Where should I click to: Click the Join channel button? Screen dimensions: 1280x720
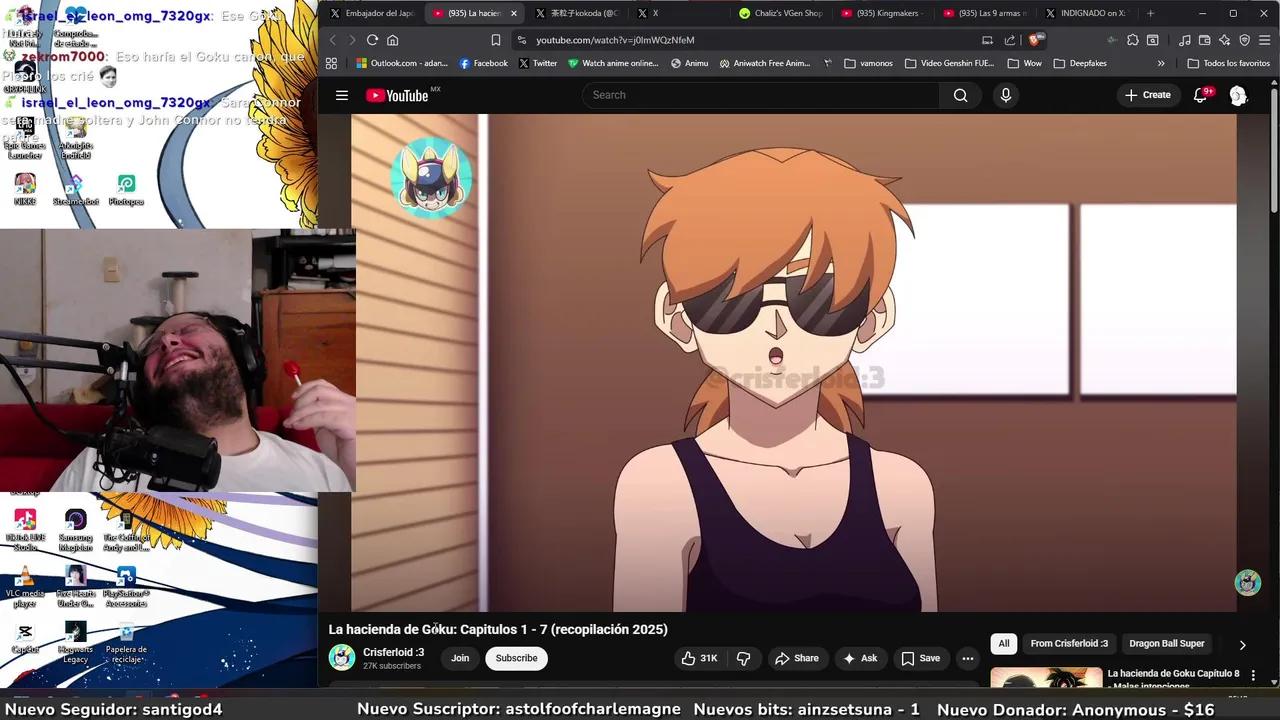(x=460, y=658)
